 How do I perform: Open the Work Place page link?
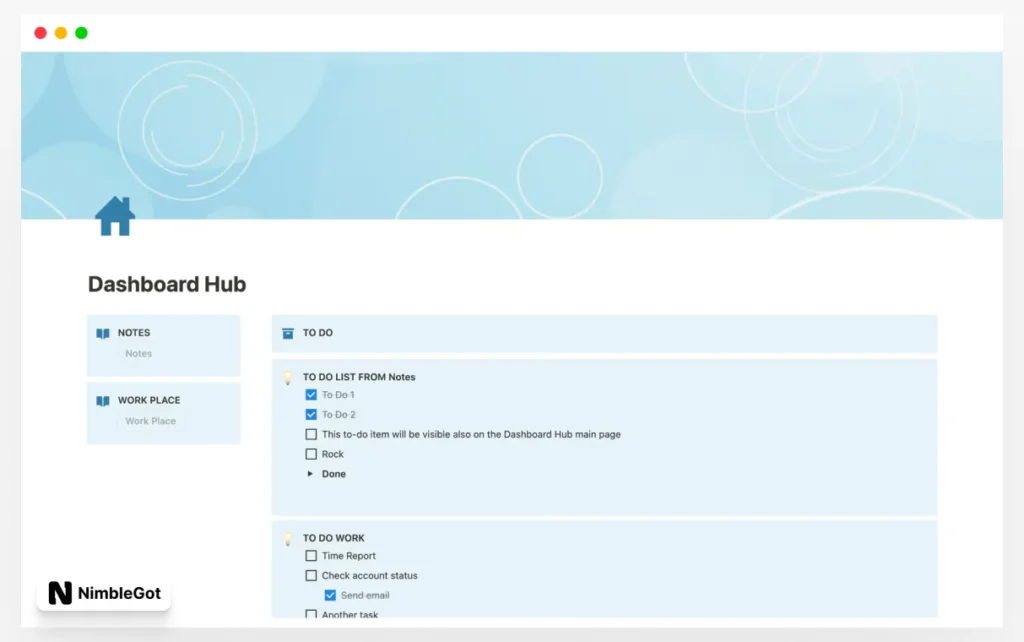click(x=150, y=421)
